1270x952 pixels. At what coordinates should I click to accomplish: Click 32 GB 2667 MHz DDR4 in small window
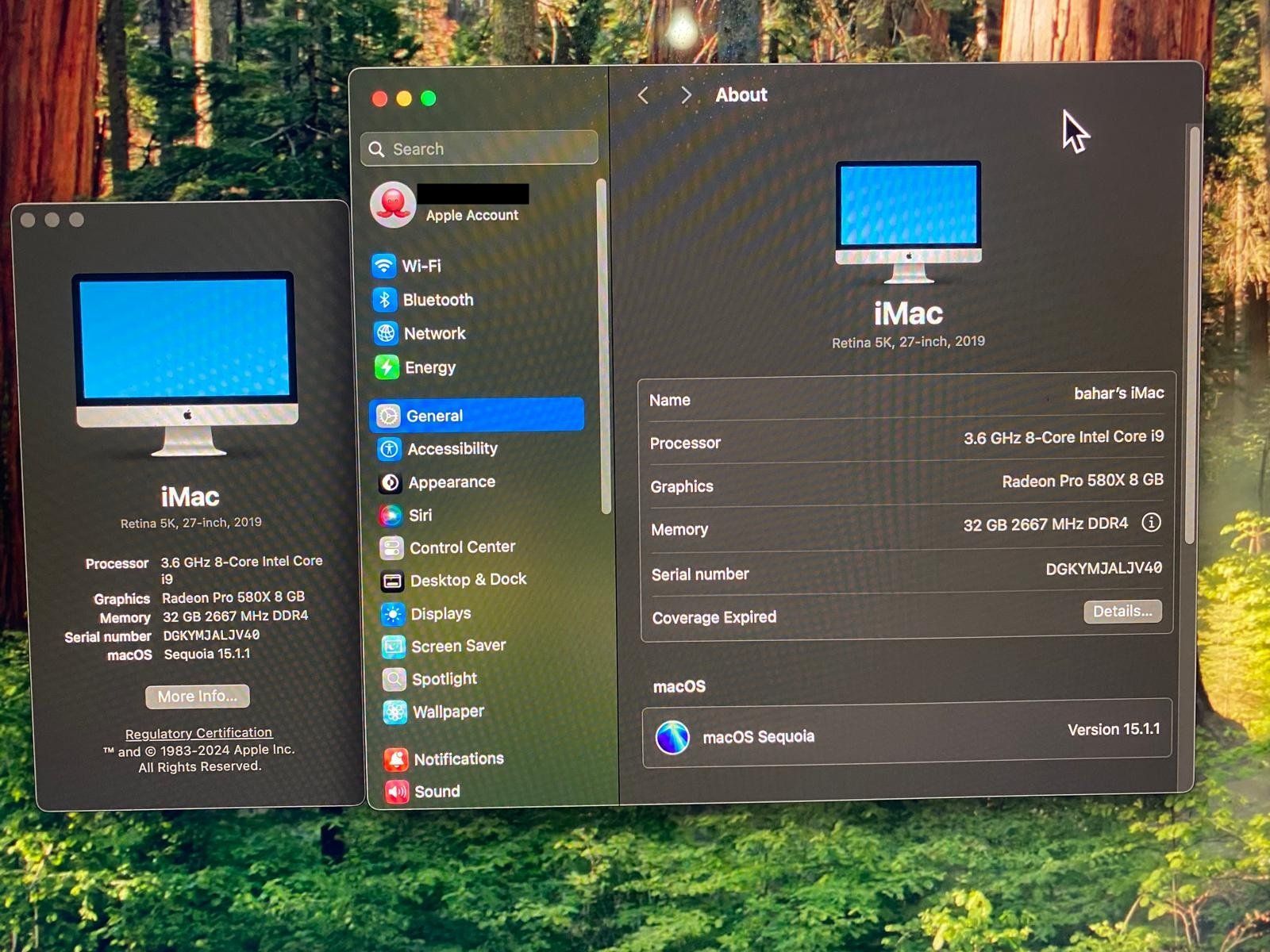coord(235,616)
